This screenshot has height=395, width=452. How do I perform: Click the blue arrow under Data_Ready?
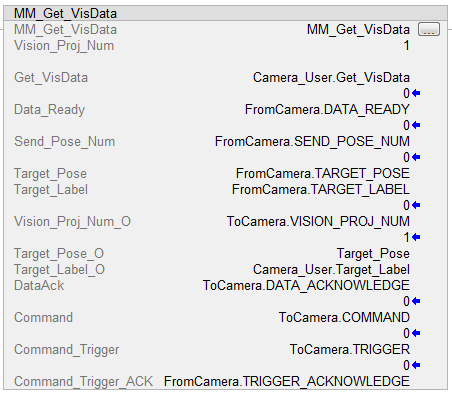(x=416, y=125)
